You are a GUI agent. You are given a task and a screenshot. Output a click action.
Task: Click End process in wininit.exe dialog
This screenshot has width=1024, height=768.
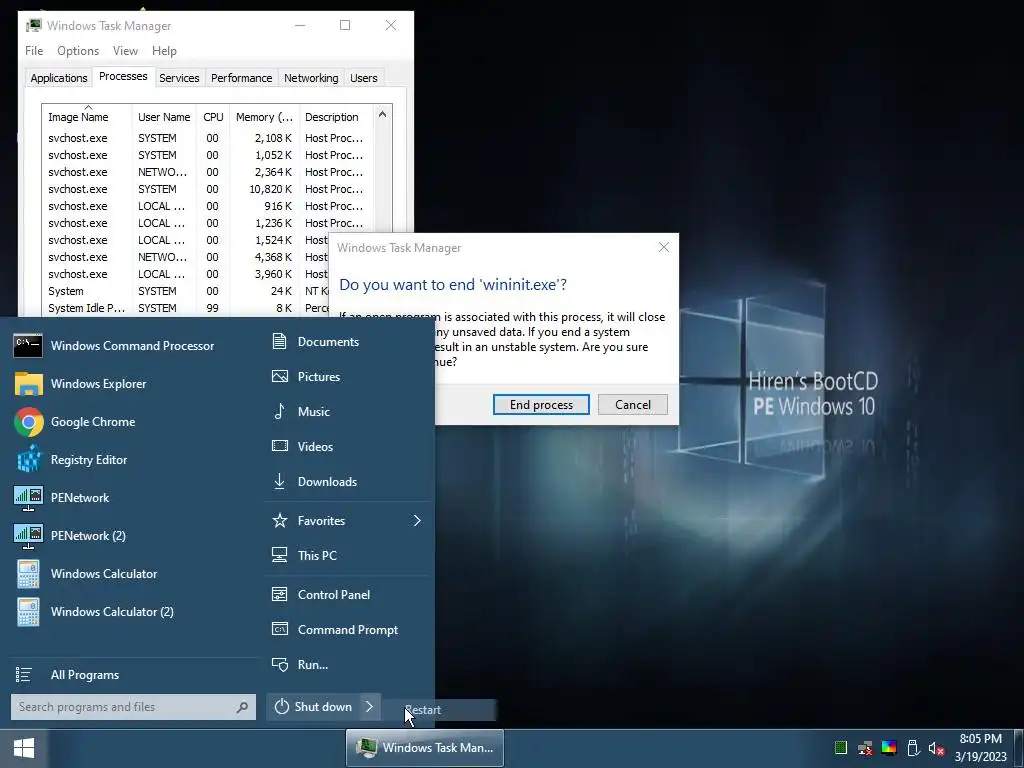(x=541, y=404)
